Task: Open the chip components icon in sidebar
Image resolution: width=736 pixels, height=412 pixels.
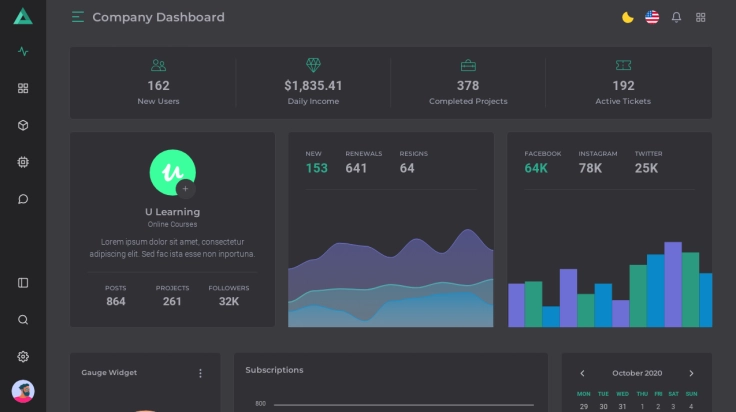Action: pos(23,162)
